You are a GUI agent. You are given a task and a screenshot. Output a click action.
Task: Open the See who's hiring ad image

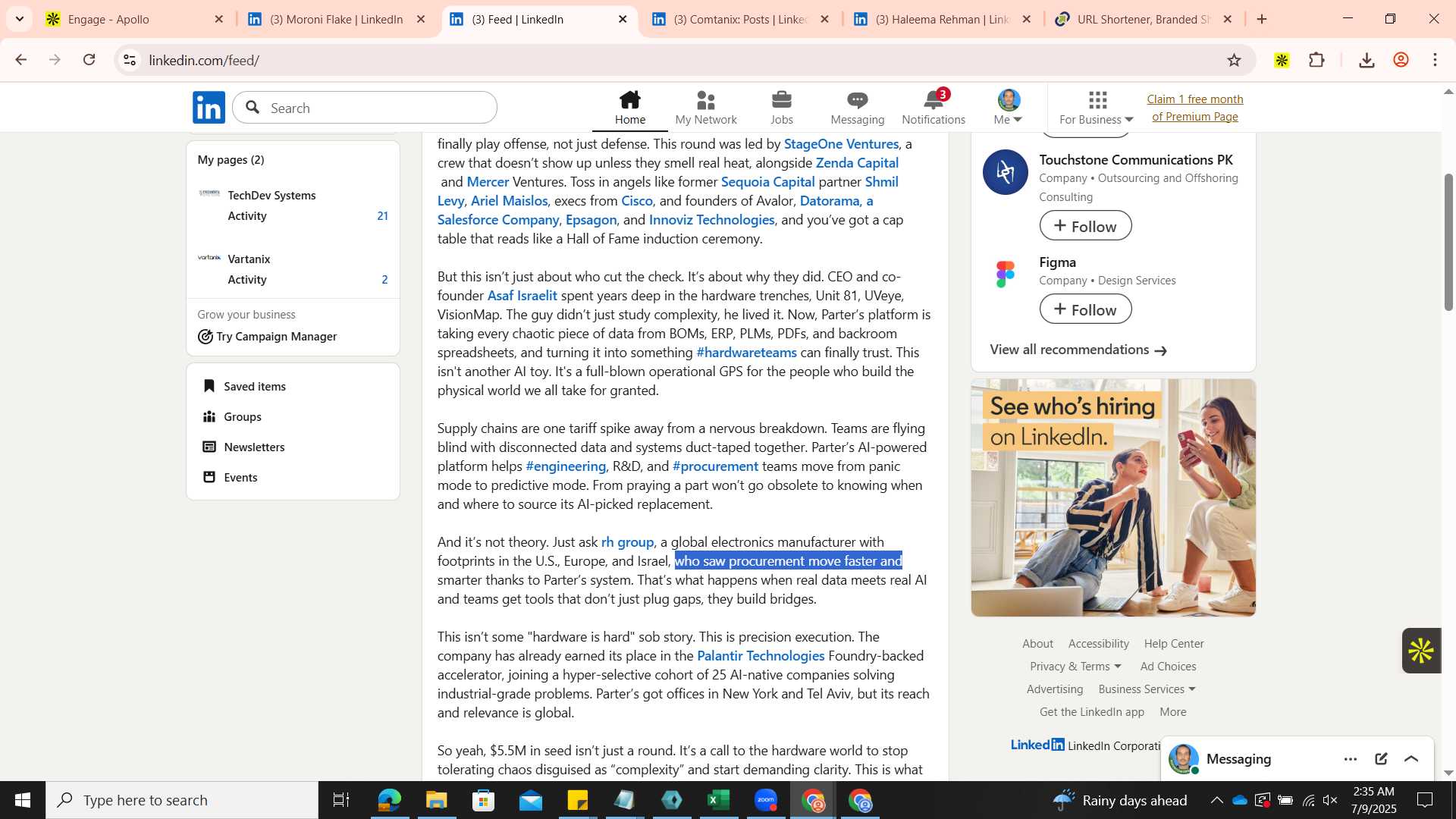[x=1113, y=497]
